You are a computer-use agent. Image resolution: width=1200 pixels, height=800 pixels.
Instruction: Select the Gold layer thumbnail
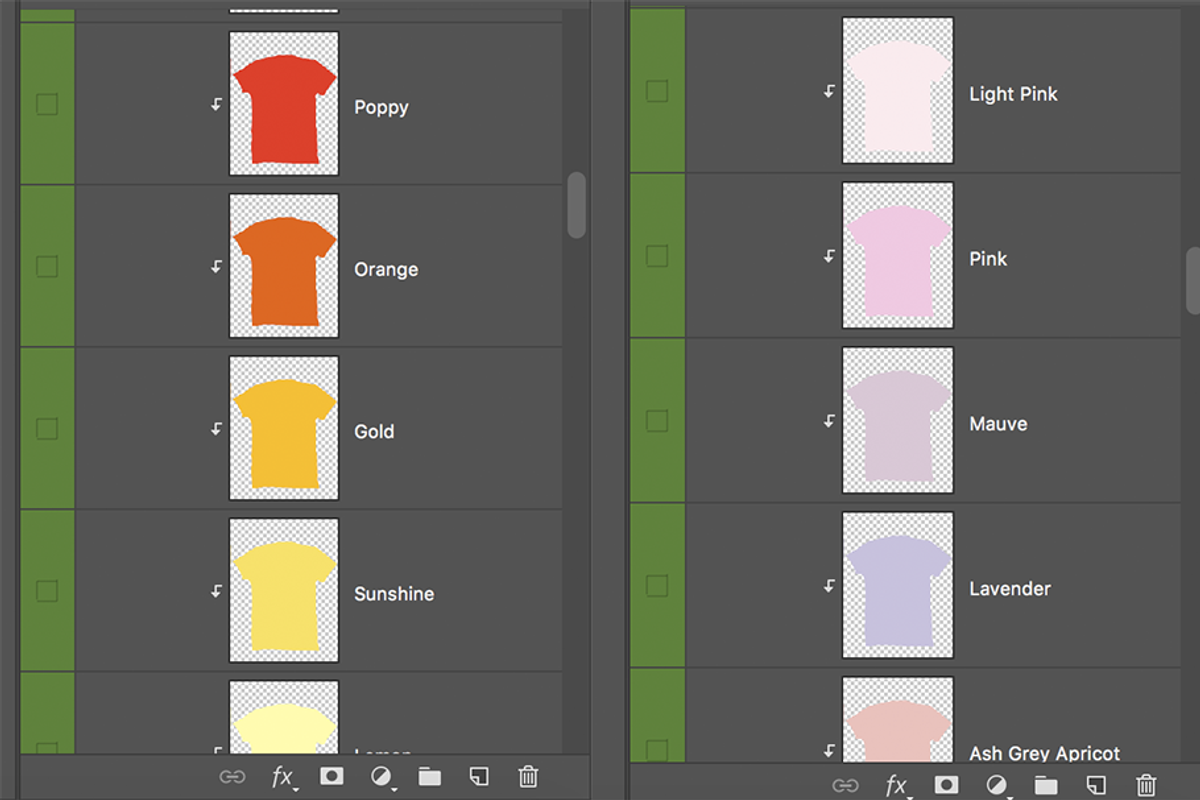click(284, 428)
